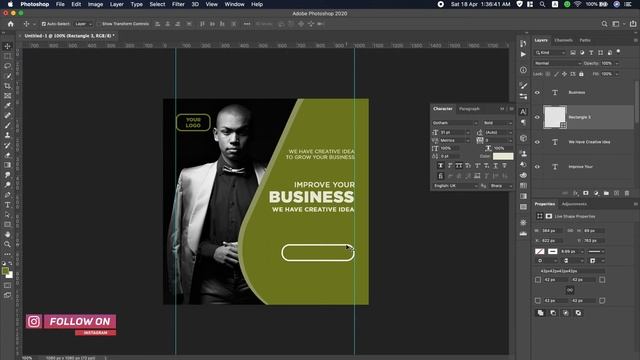Hide the Business text layer
The image size is (640, 360).
tap(537, 93)
